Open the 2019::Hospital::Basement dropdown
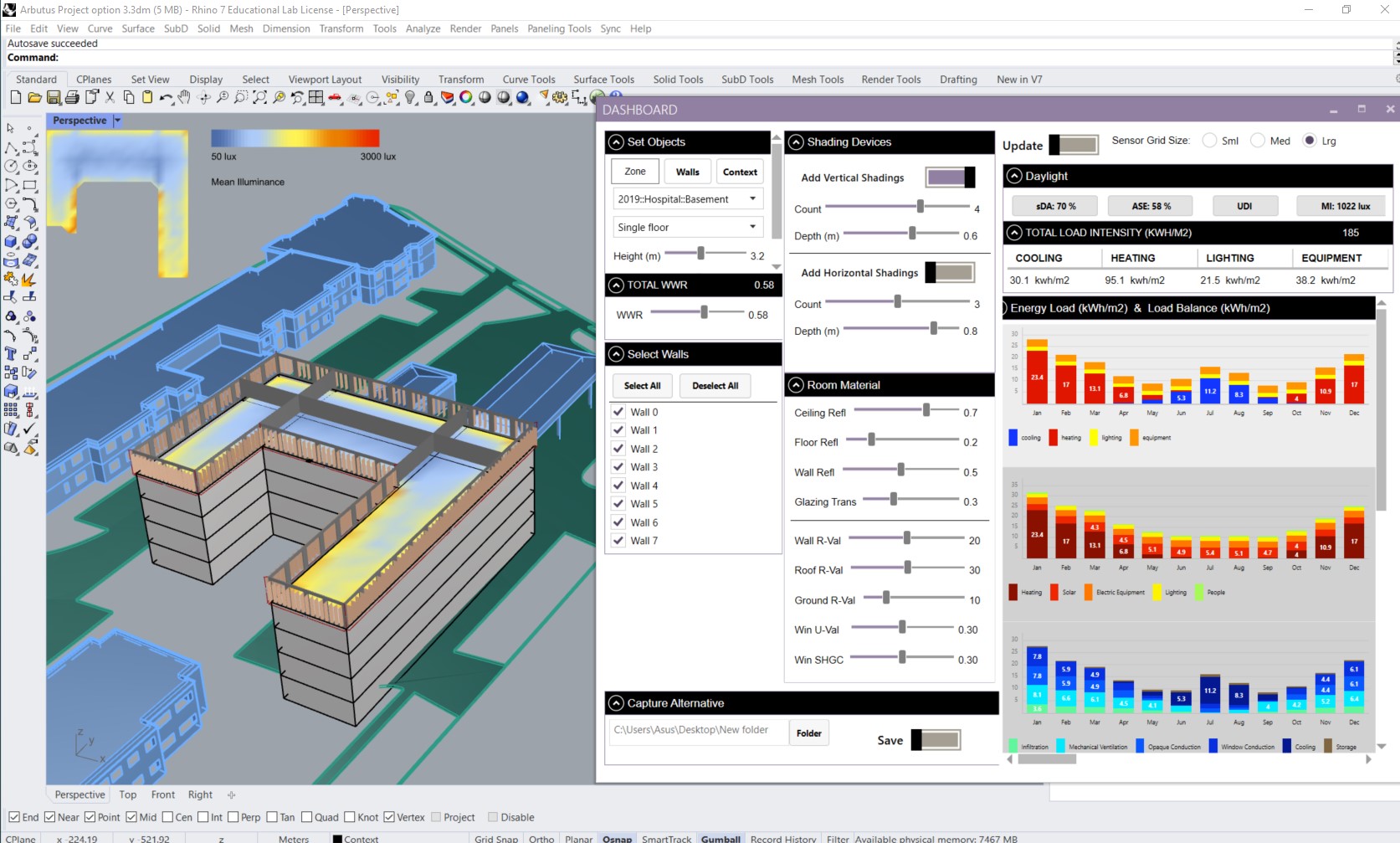1400x843 pixels. tap(686, 199)
